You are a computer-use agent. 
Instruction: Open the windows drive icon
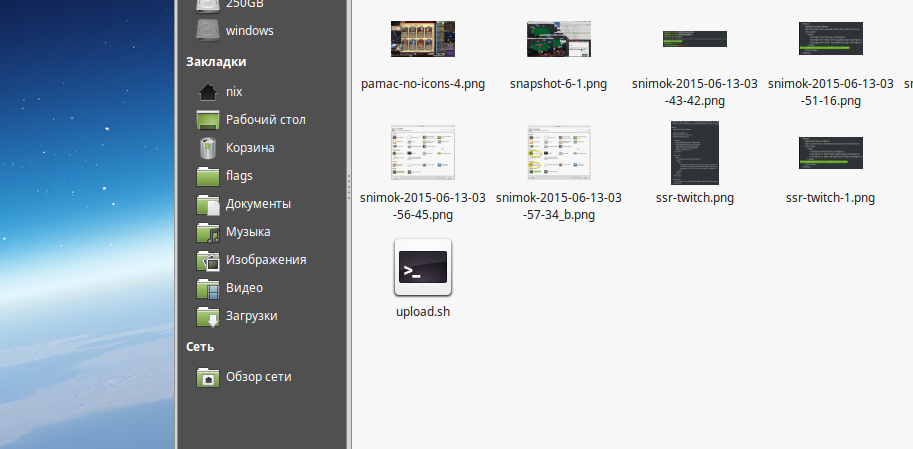coord(208,30)
